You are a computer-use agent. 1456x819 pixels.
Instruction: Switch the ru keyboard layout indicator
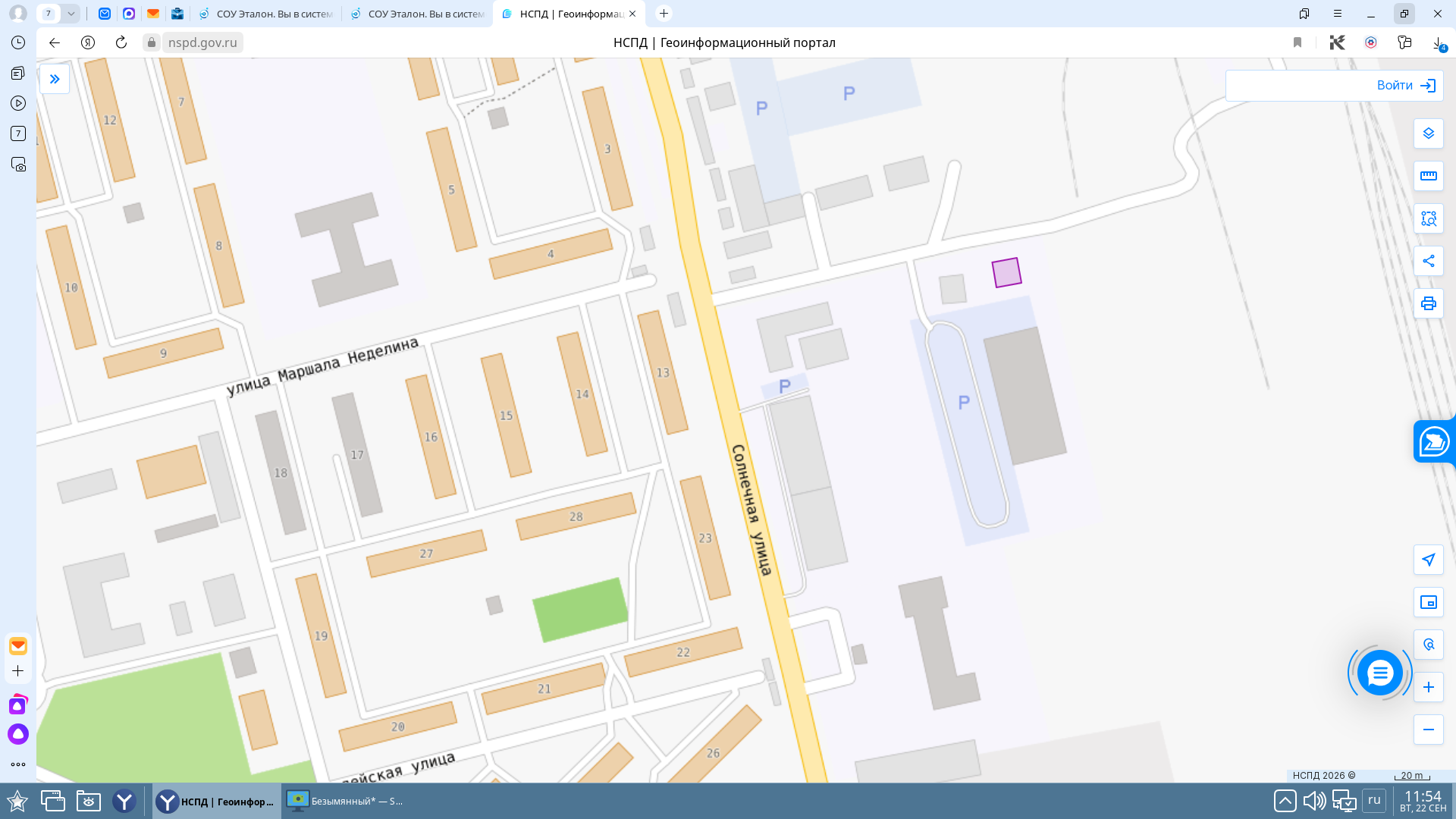click(x=1374, y=800)
